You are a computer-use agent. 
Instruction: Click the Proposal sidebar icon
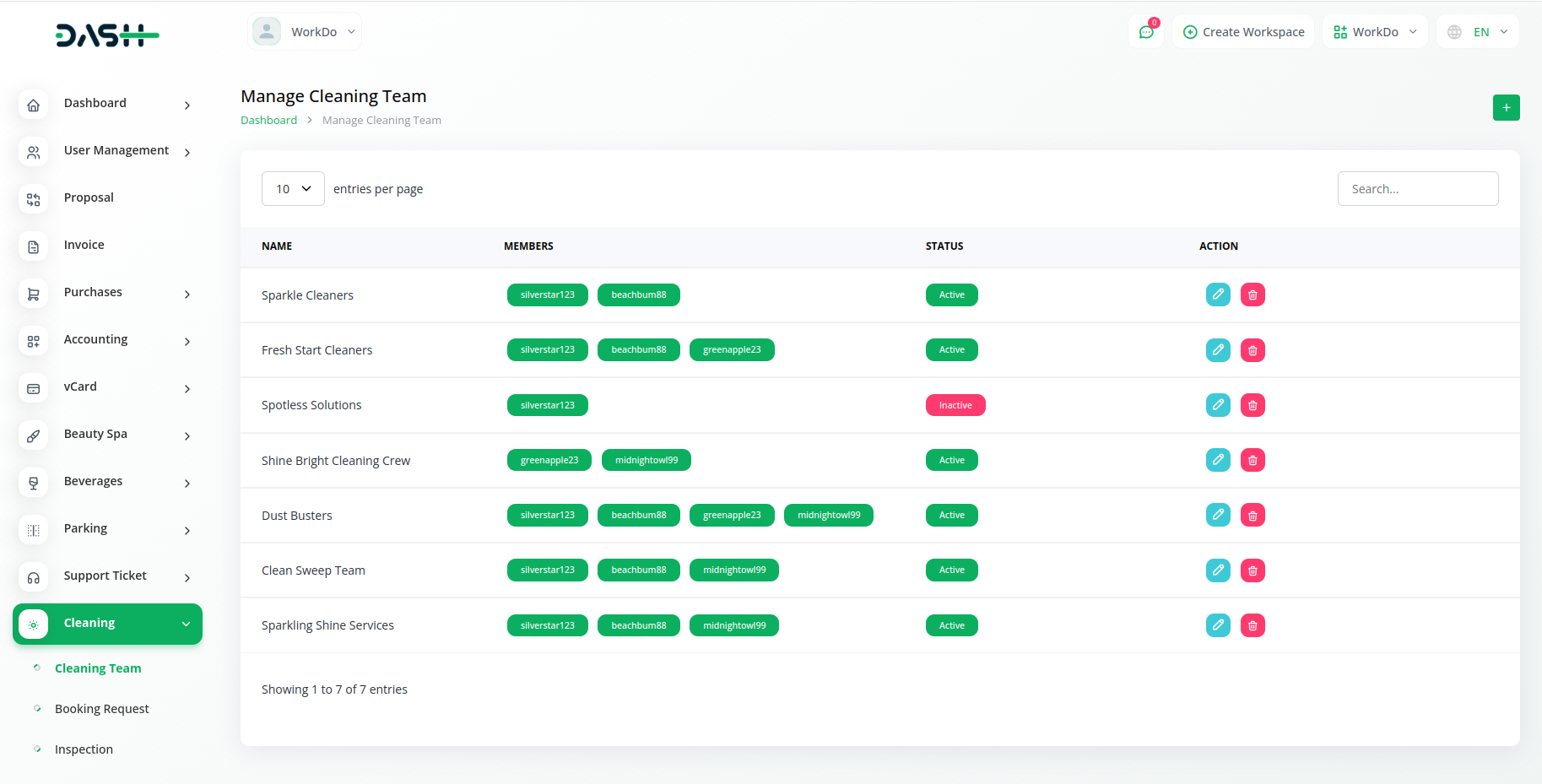[34, 199]
